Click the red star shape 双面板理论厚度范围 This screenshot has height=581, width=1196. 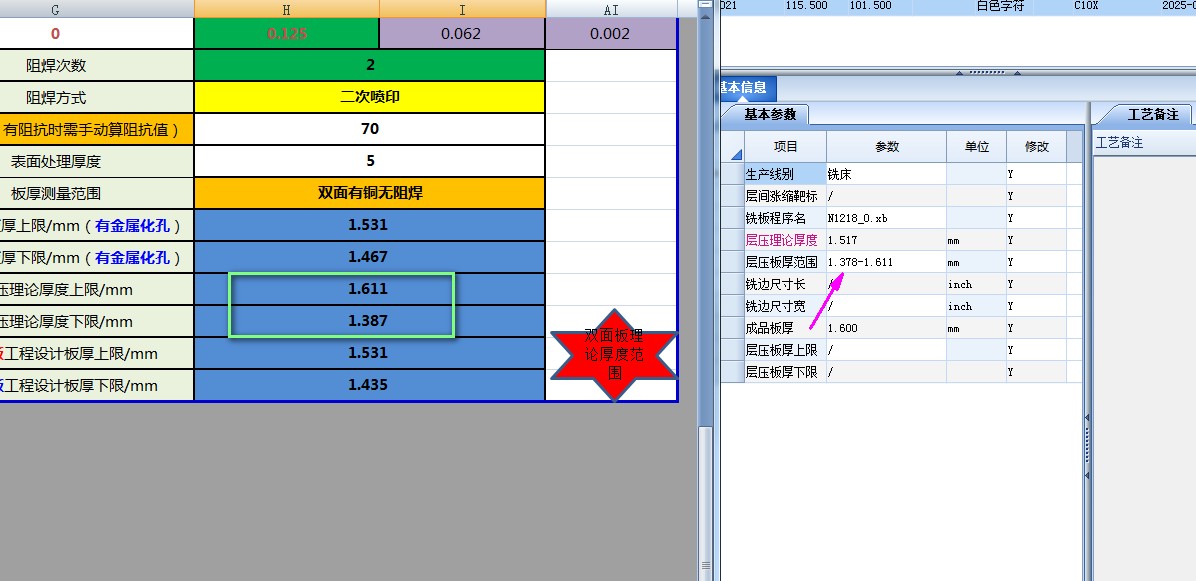(614, 355)
